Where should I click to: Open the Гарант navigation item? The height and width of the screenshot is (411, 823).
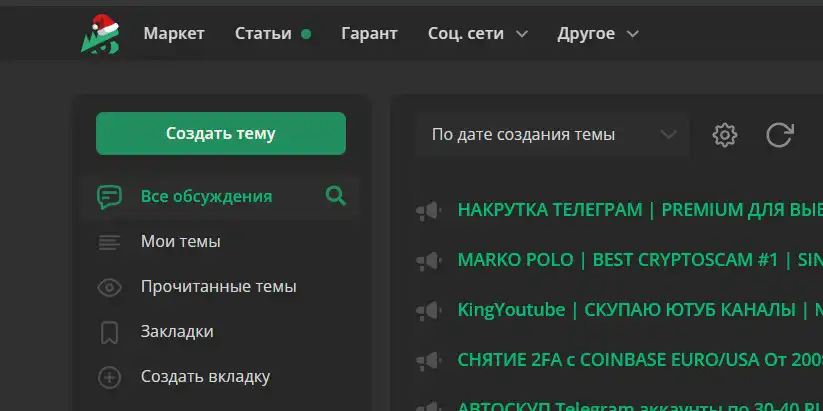tap(369, 34)
